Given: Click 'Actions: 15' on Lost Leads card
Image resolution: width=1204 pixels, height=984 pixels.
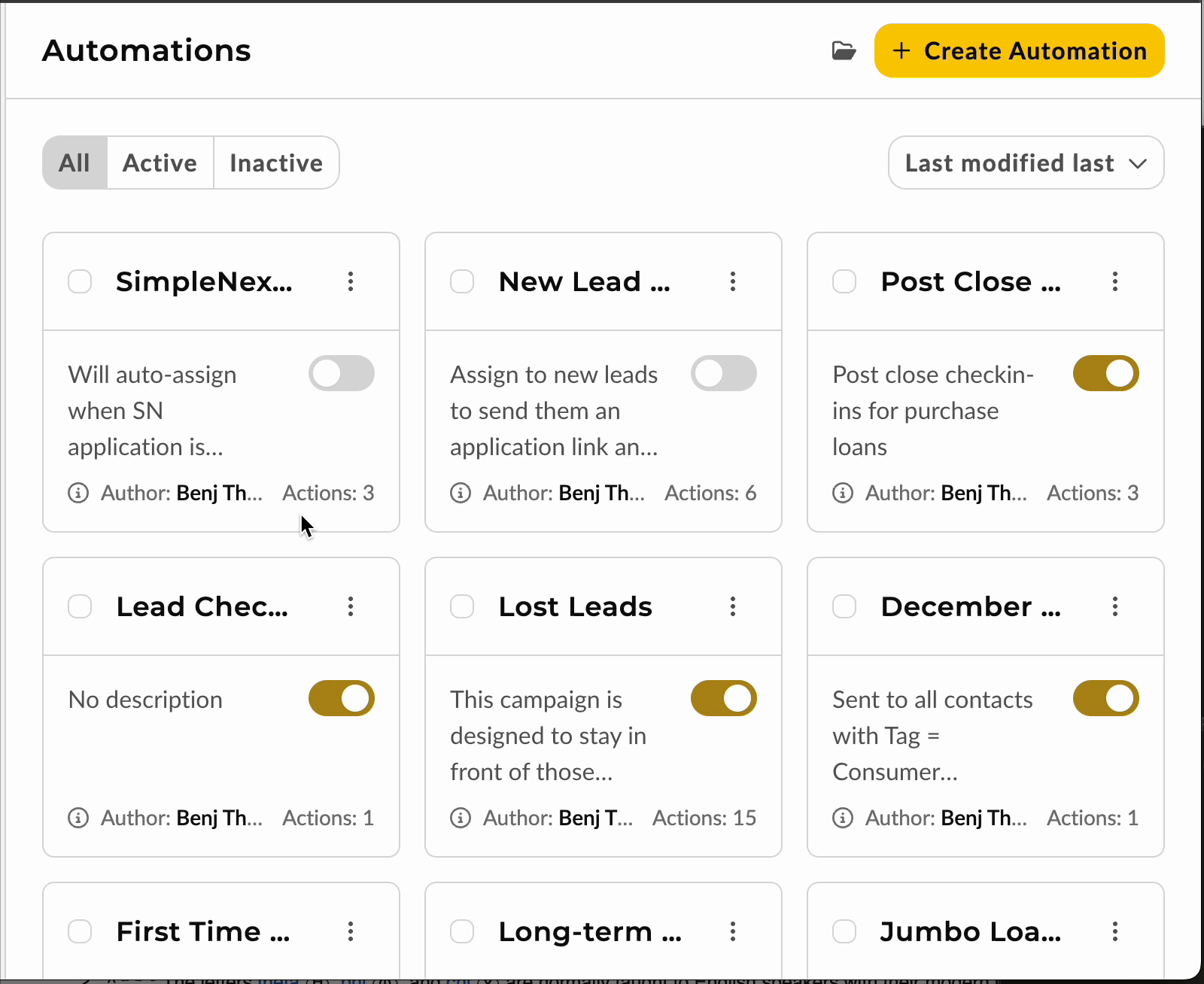Looking at the screenshot, I should point(704,818).
